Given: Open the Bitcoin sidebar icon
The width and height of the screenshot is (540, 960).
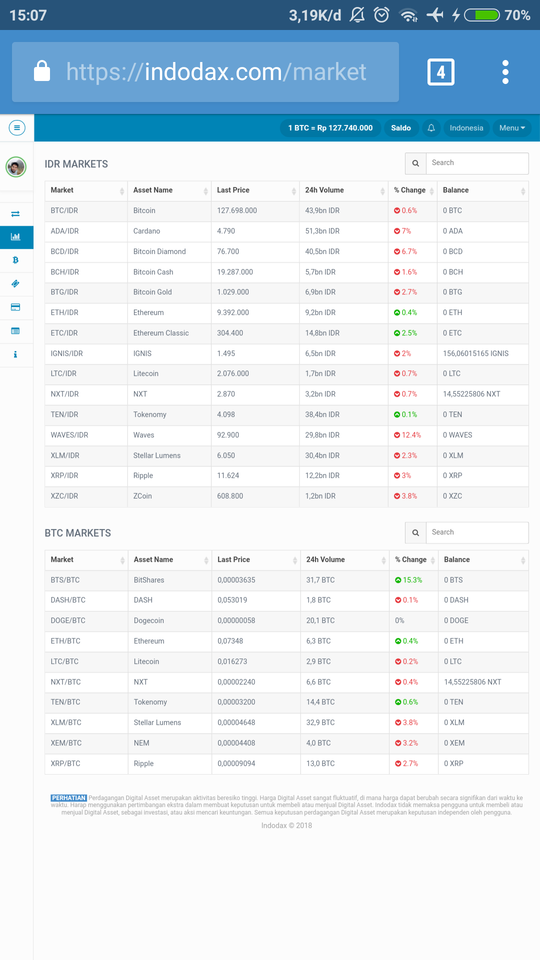Looking at the screenshot, I should (x=15, y=260).
